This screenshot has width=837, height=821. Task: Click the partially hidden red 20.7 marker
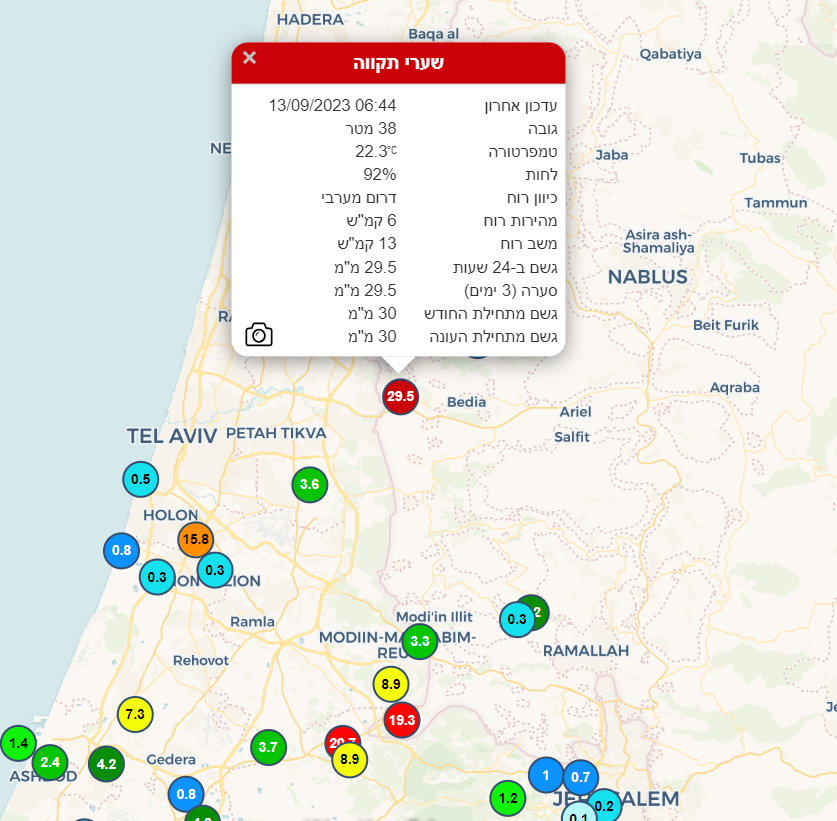pos(340,736)
